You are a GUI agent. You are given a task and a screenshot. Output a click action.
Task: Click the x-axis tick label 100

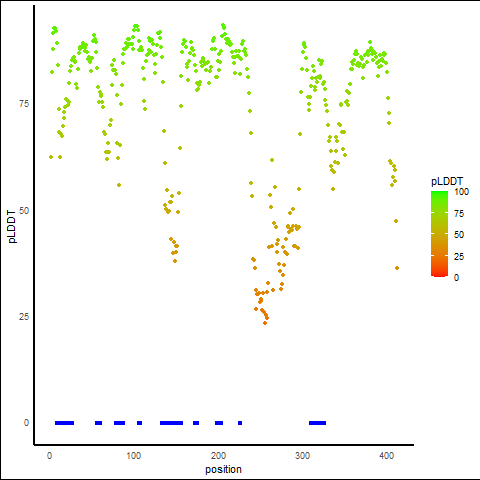click(134, 456)
